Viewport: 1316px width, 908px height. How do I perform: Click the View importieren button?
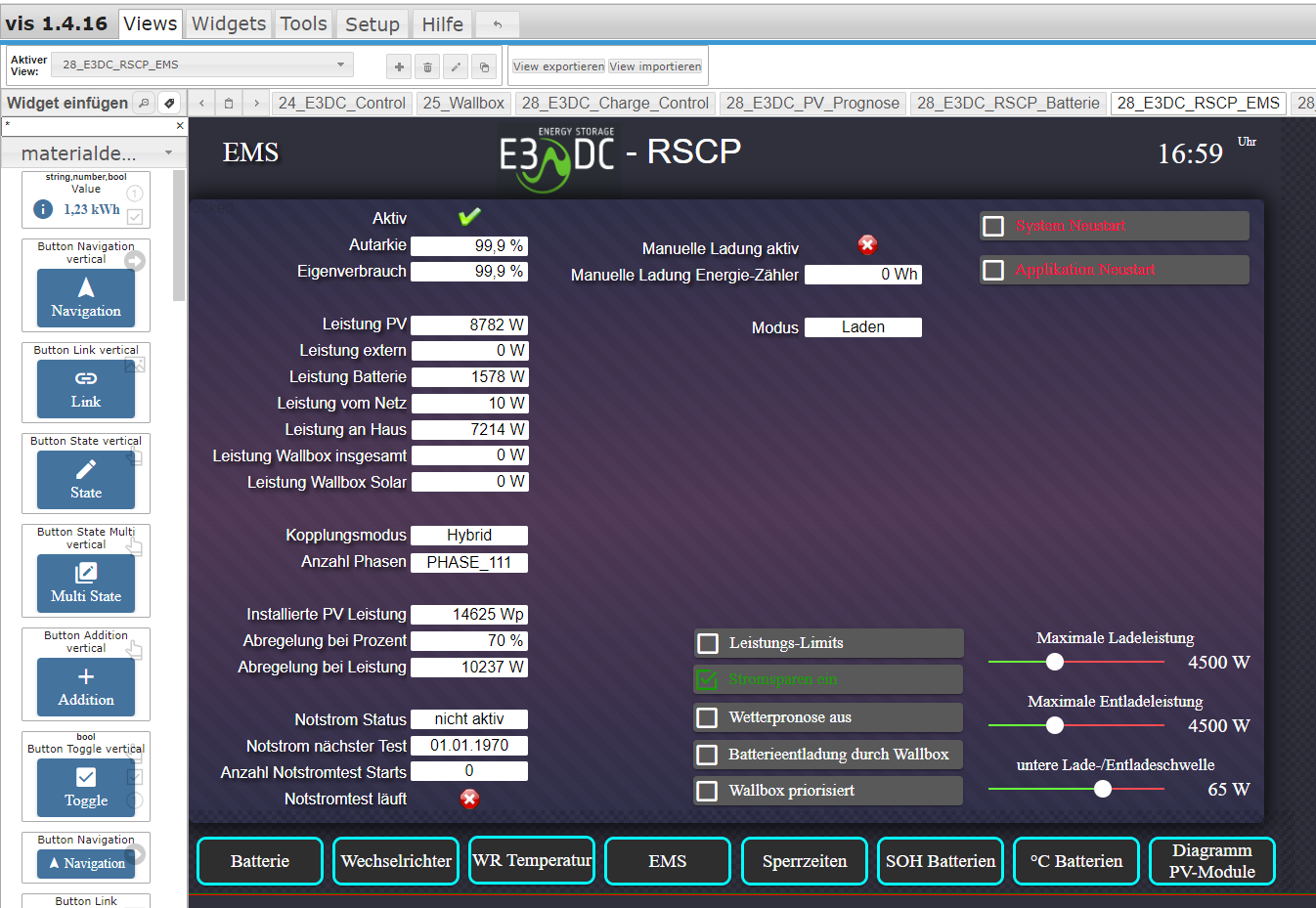pyautogui.click(x=655, y=66)
